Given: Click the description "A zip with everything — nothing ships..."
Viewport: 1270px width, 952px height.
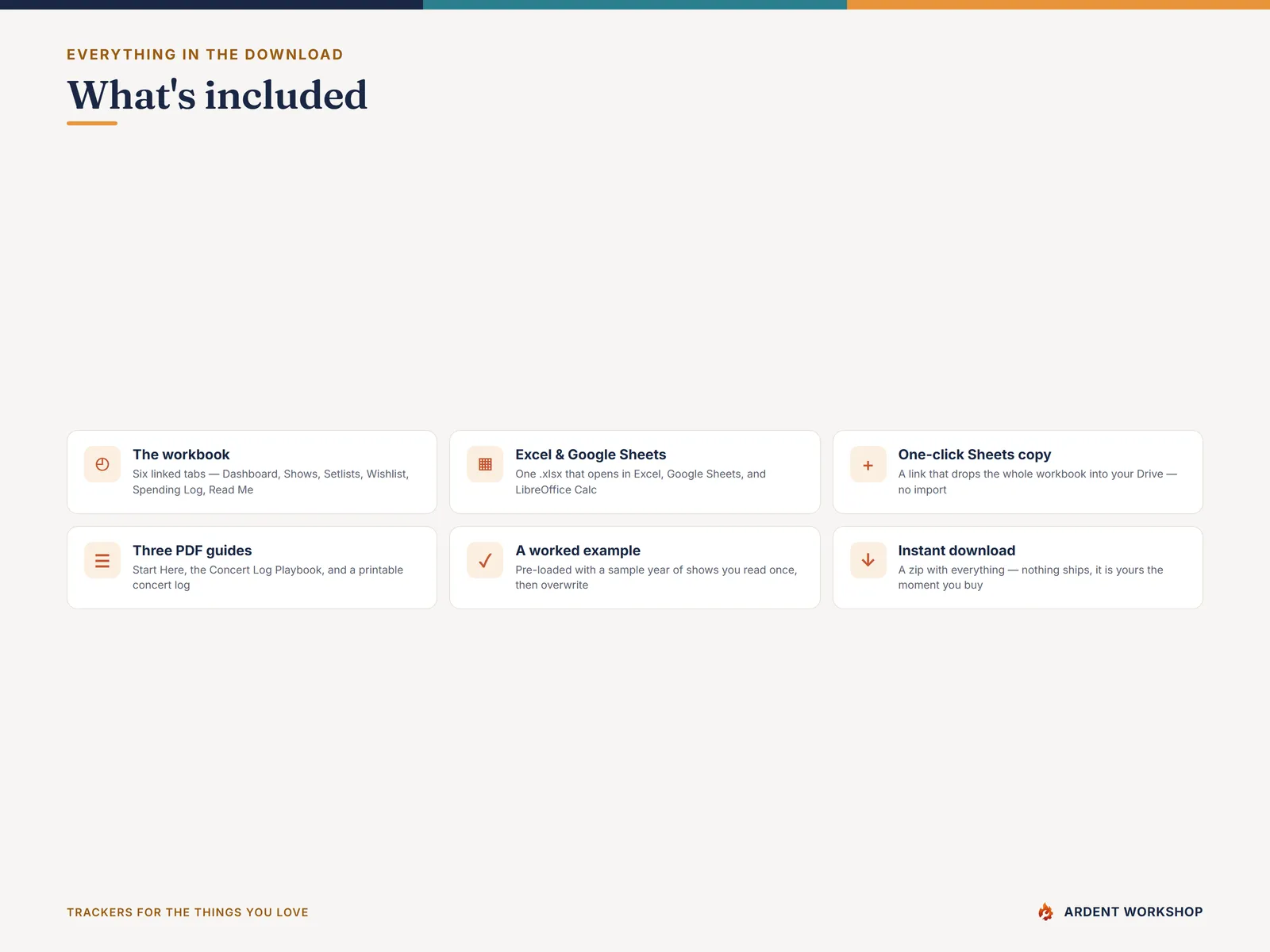Looking at the screenshot, I should 1030,578.
